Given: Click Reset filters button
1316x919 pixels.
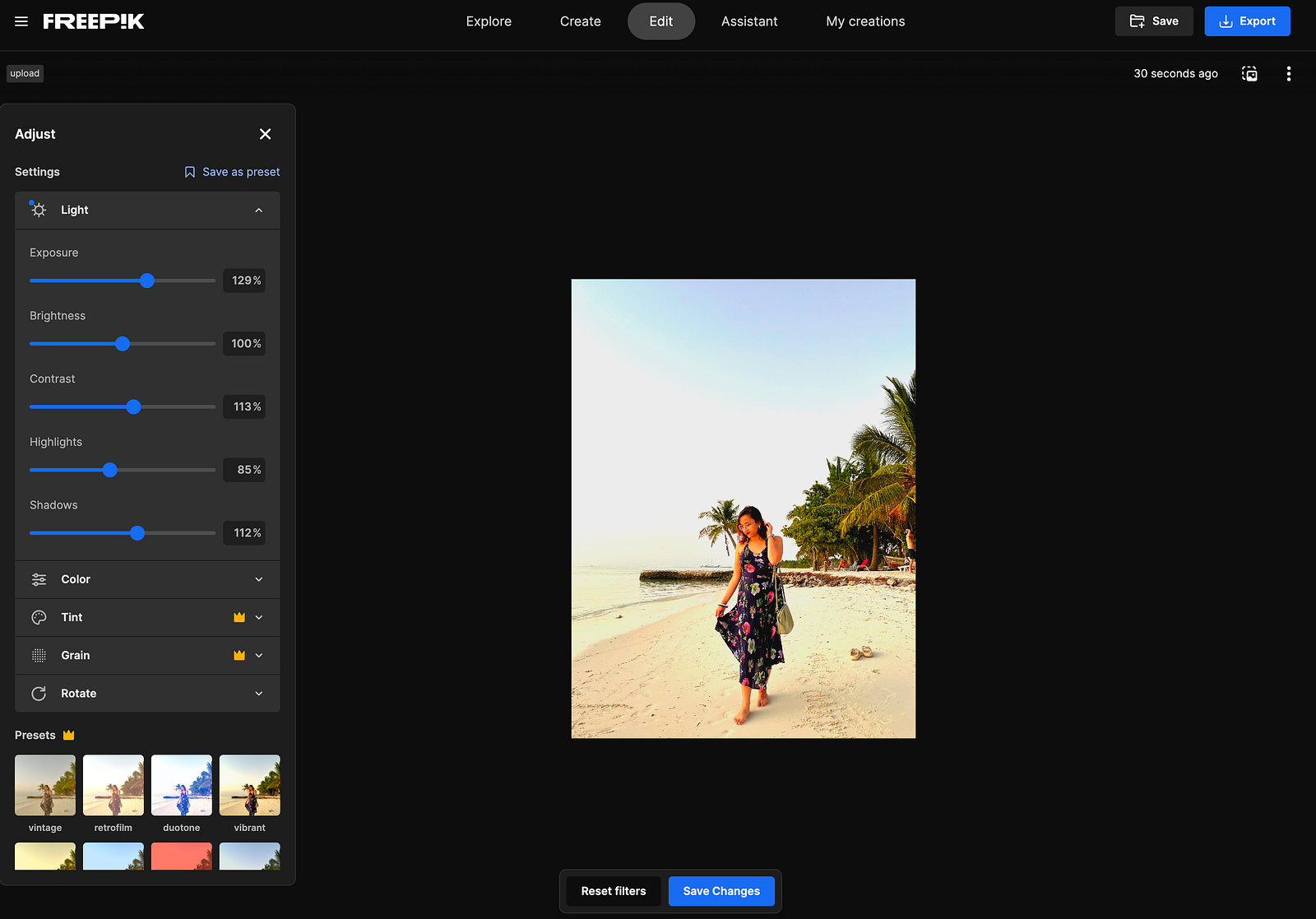Looking at the screenshot, I should pyautogui.click(x=614, y=891).
